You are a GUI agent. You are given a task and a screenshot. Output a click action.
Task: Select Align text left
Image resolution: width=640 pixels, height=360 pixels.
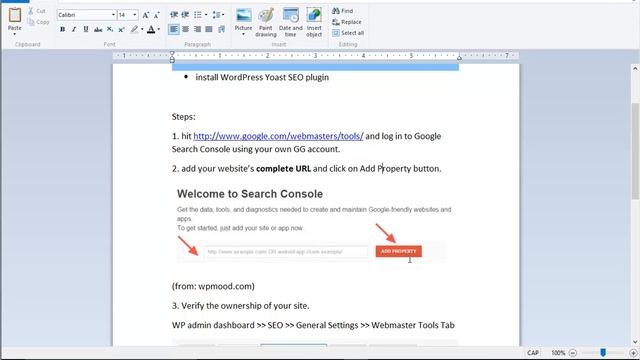click(173, 29)
